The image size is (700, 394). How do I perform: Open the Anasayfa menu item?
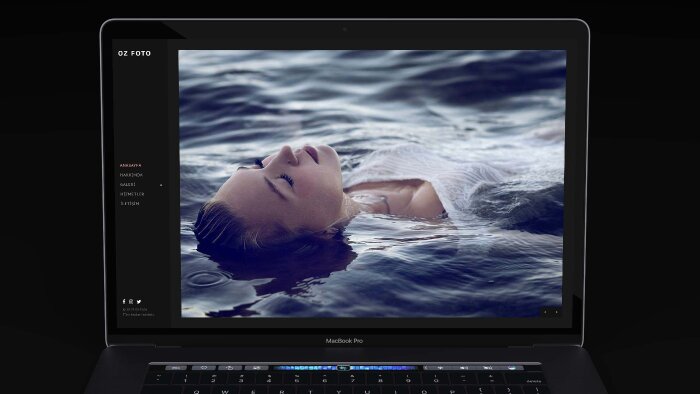130,166
